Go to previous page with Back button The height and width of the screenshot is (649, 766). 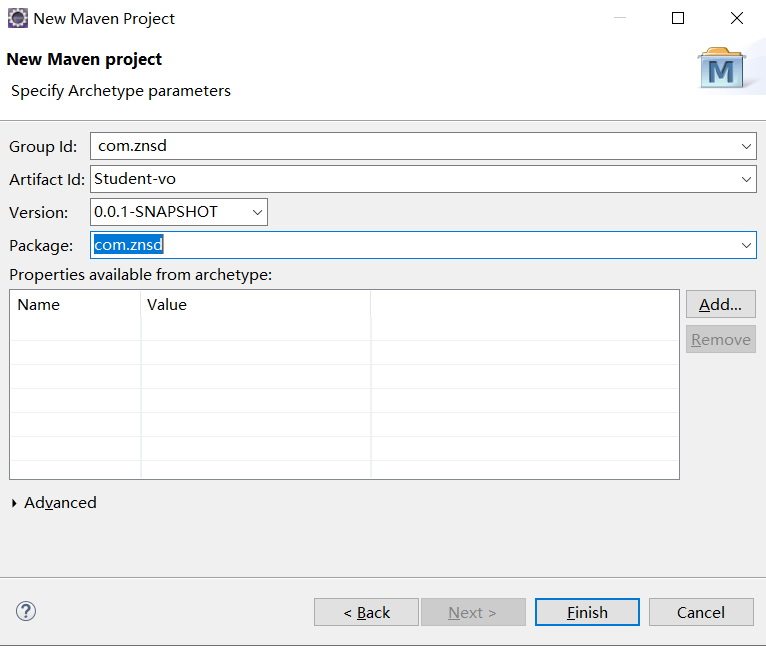click(366, 612)
